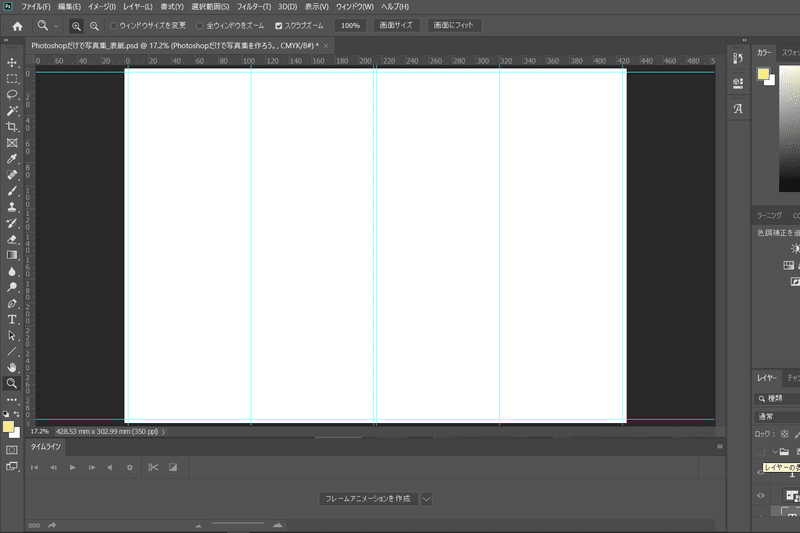Select the Pen tool

pos(12,303)
